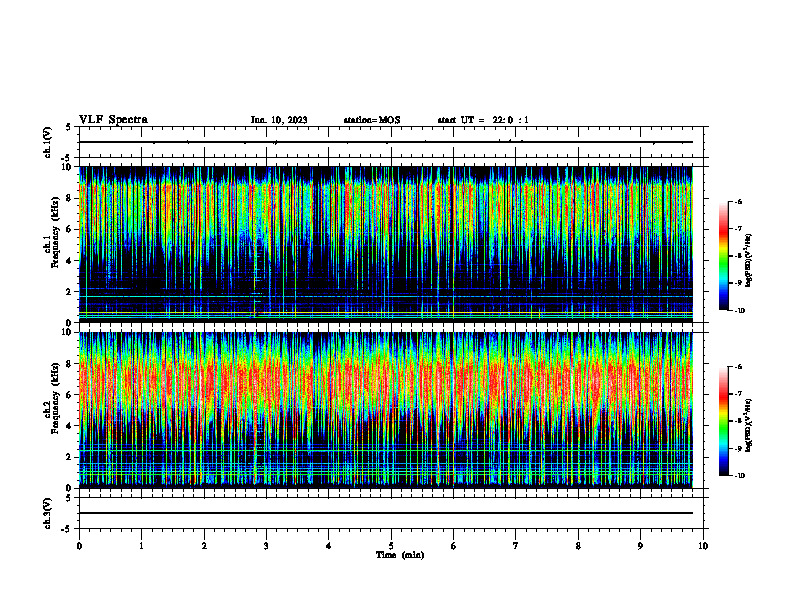Click time axis tick label "2"

click(x=204, y=546)
